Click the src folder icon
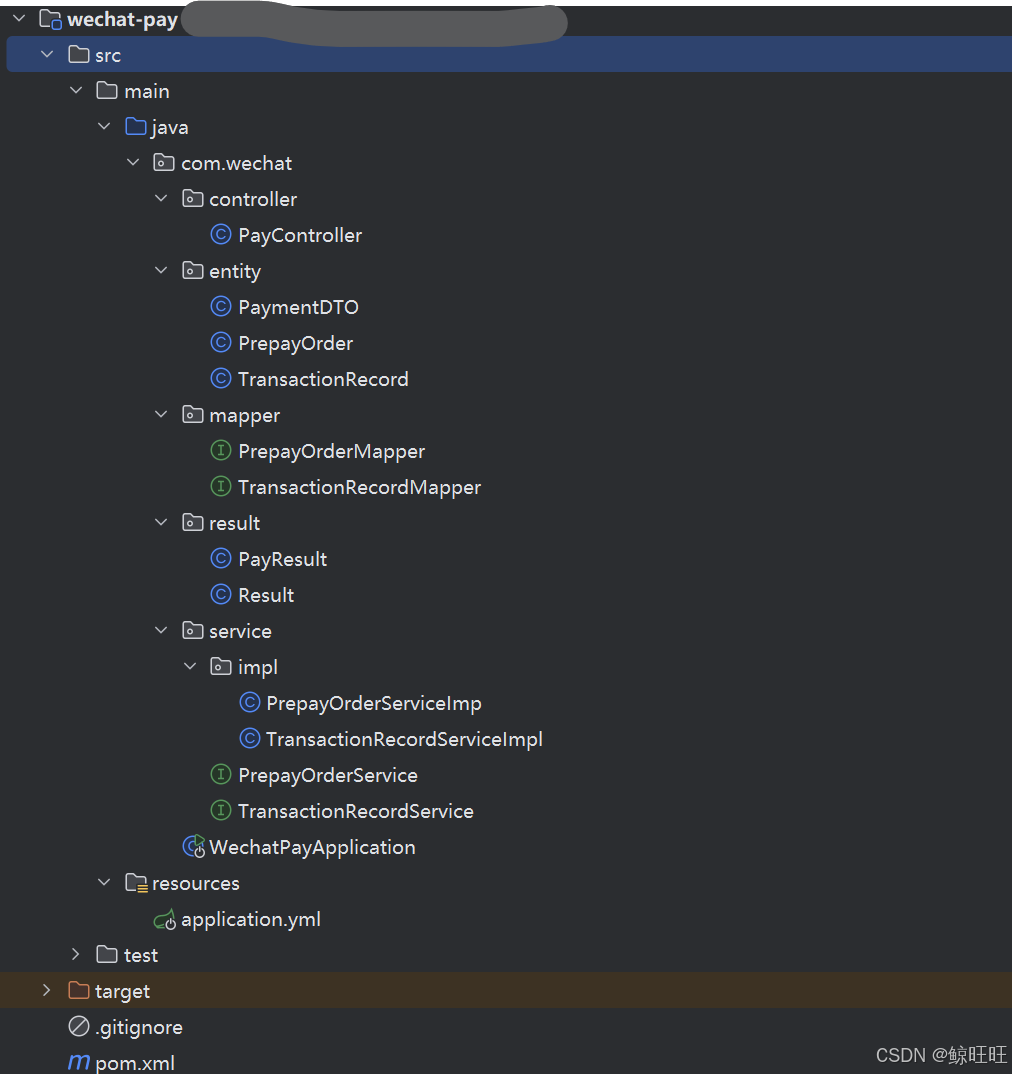The image size is (1012, 1074). point(79,55)
